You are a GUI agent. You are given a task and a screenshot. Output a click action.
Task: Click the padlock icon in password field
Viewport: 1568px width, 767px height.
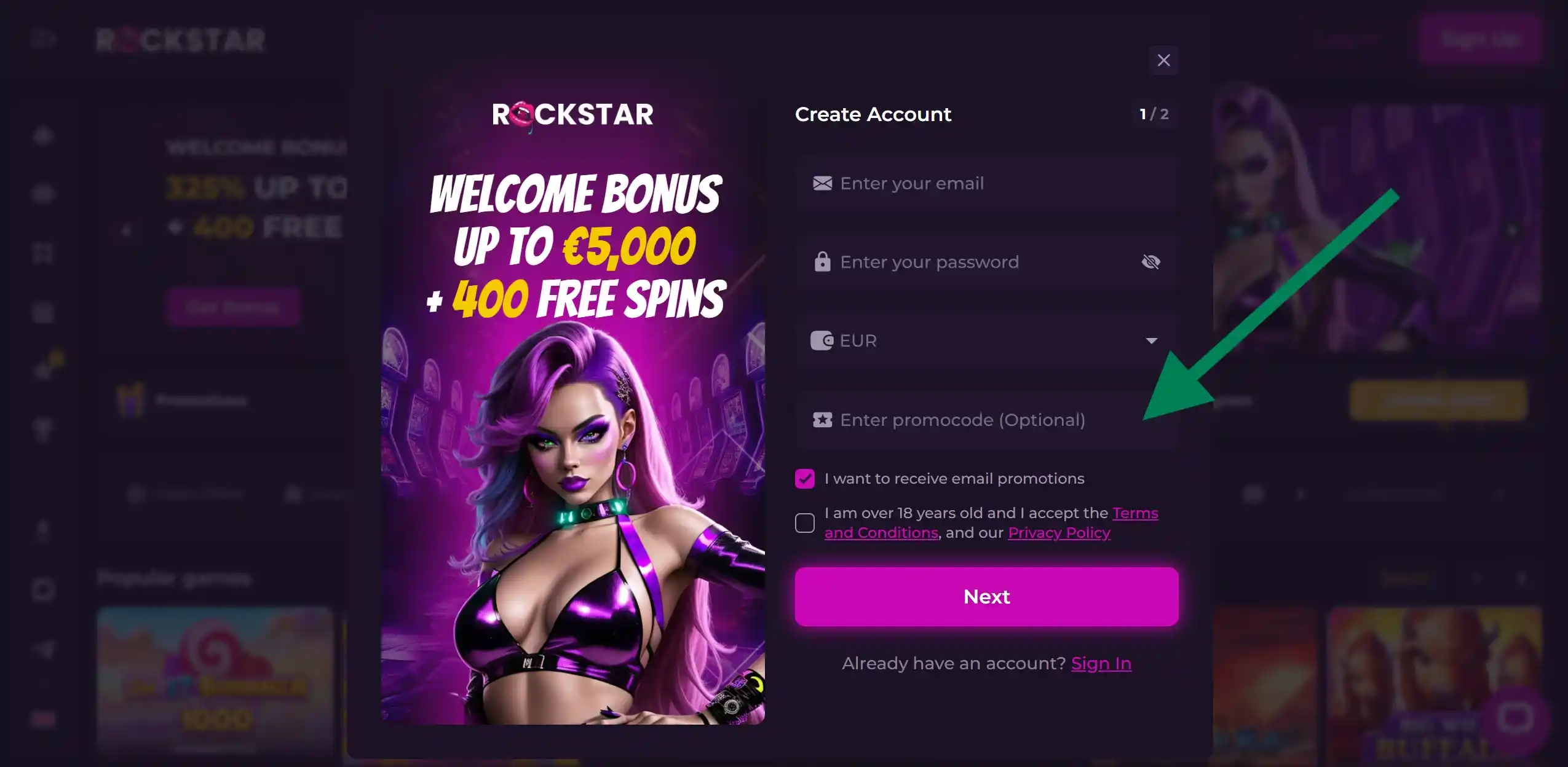[822, 262]
